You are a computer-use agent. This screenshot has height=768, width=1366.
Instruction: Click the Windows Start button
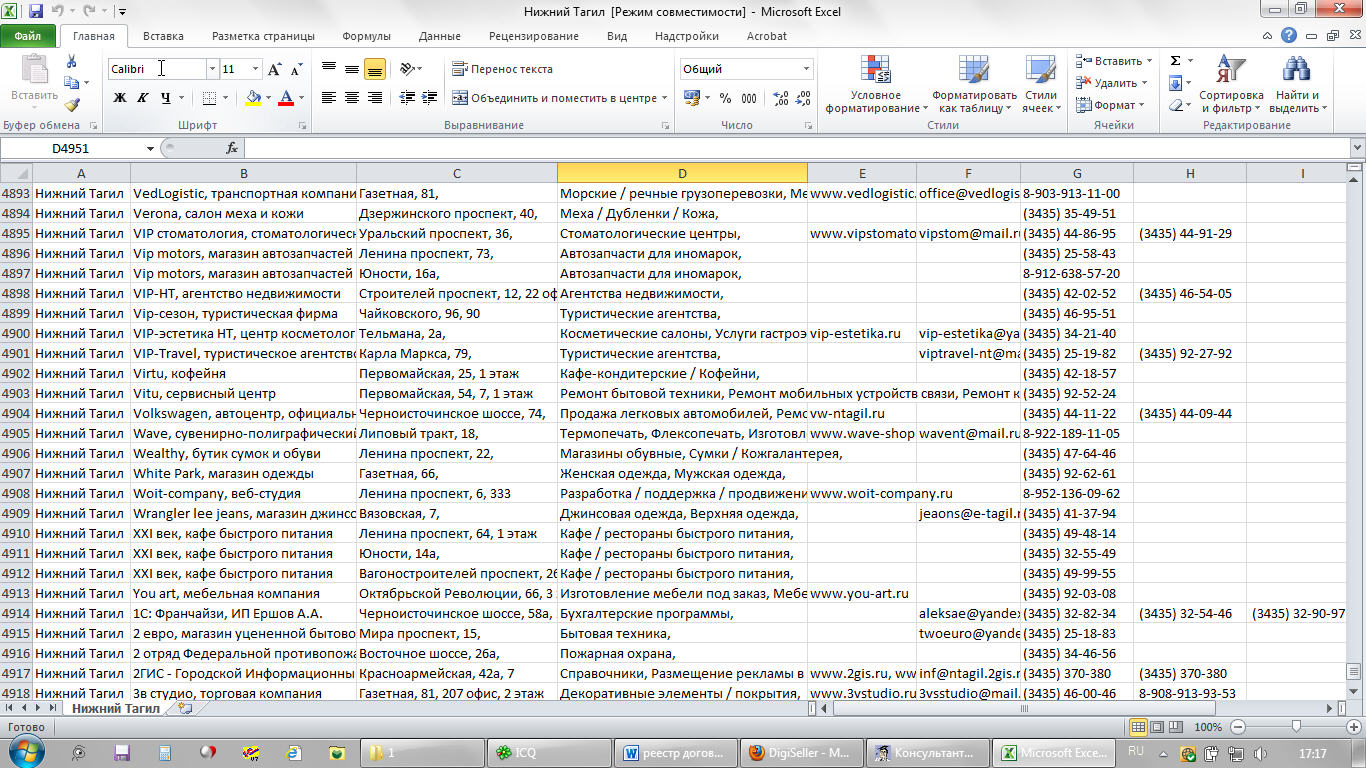pyautogui.click(x=27, y=752)
